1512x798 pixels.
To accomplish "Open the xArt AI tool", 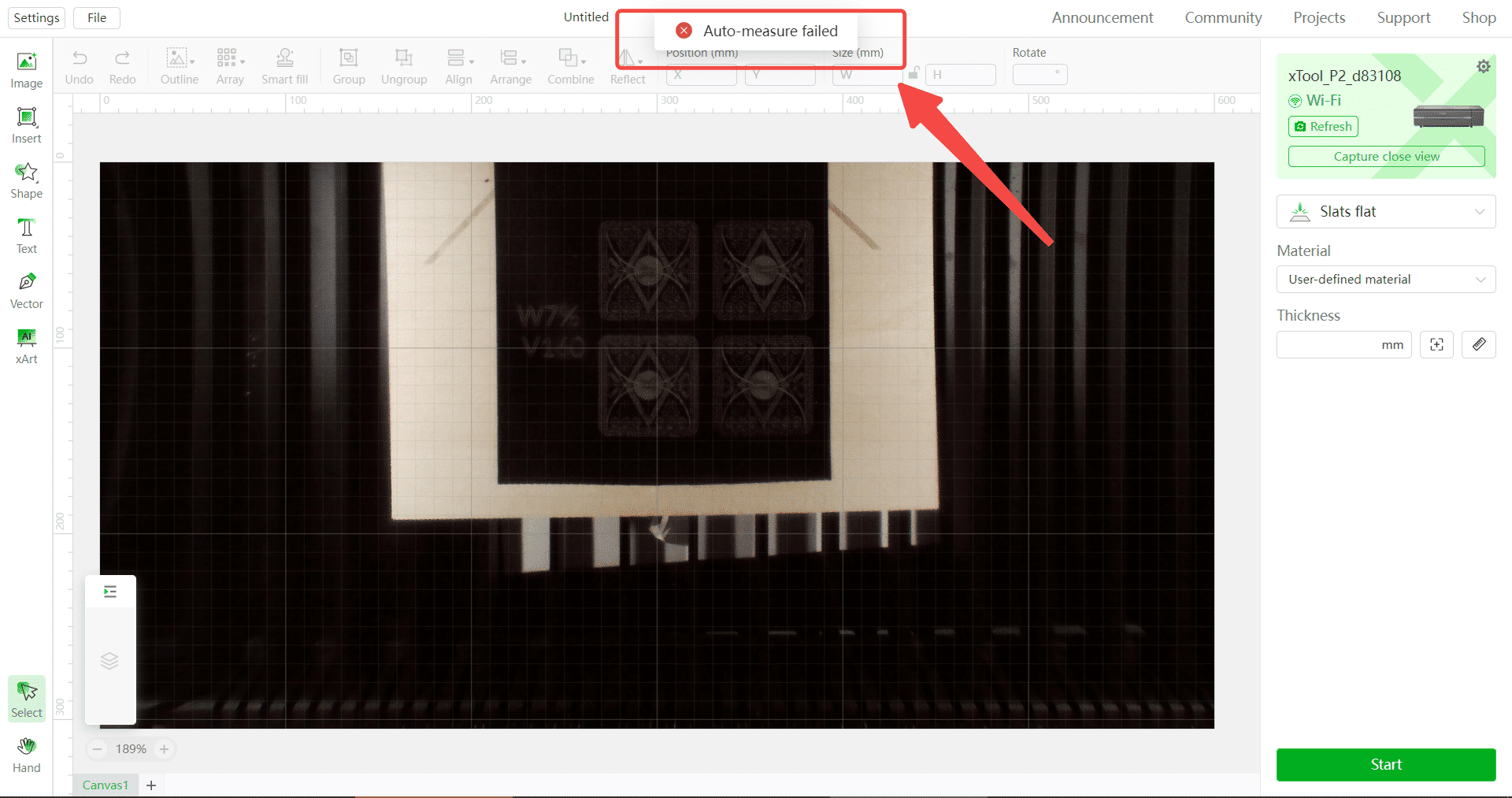I will coord(27,346).
